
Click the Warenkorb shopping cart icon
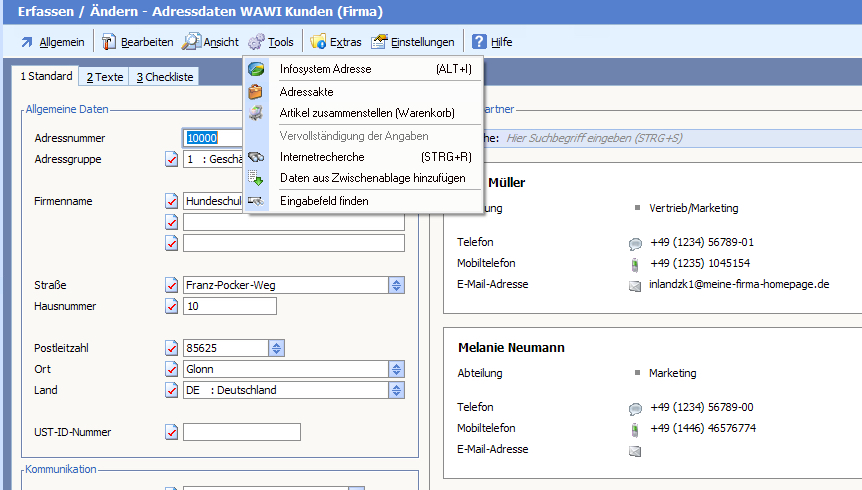point(257,113)
